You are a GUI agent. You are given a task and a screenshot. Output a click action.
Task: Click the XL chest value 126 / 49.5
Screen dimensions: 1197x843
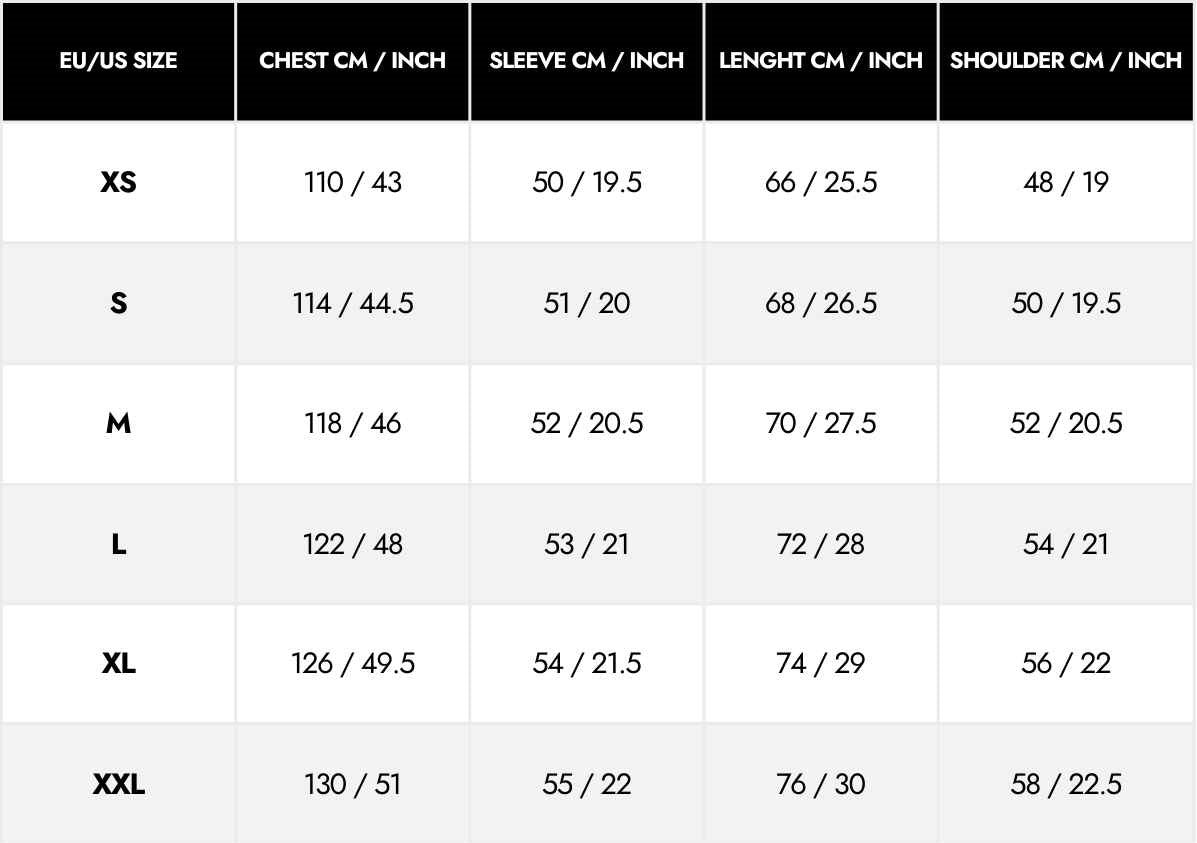(x=352, y=664)
